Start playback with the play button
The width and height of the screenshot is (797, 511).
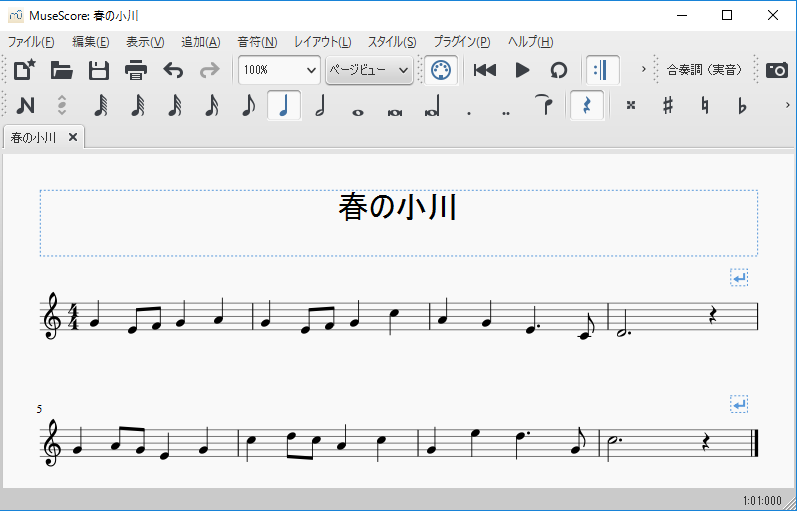tap(522, 70)
